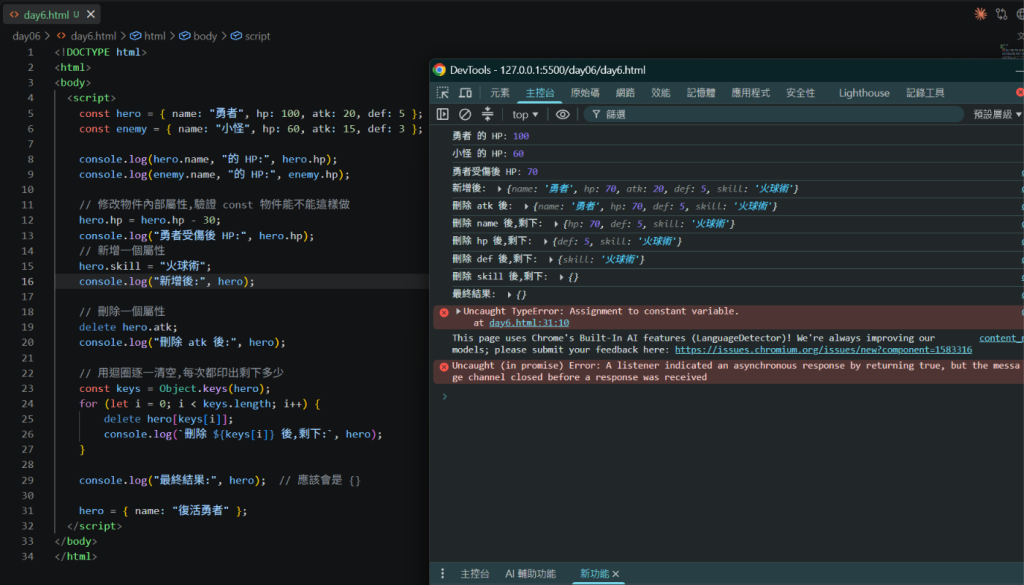Screen dimensions: 1024x585
Task: Select the DevTools inspect element icon
Action: pos(443,93)
